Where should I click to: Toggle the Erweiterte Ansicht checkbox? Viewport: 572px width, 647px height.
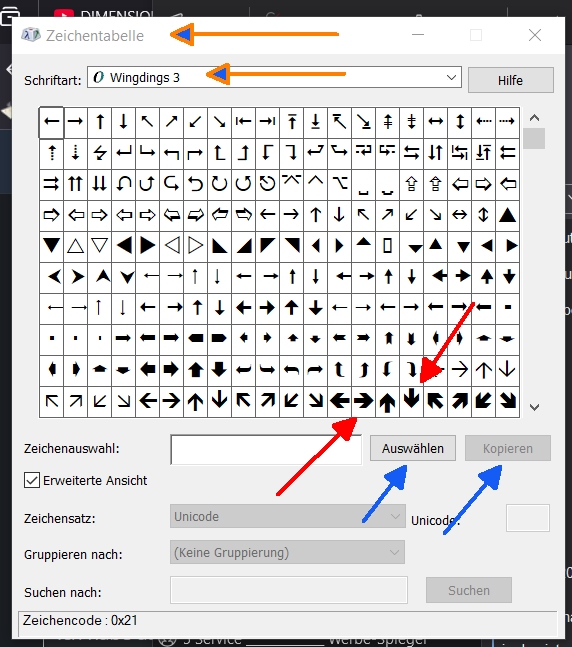[32, 480]
